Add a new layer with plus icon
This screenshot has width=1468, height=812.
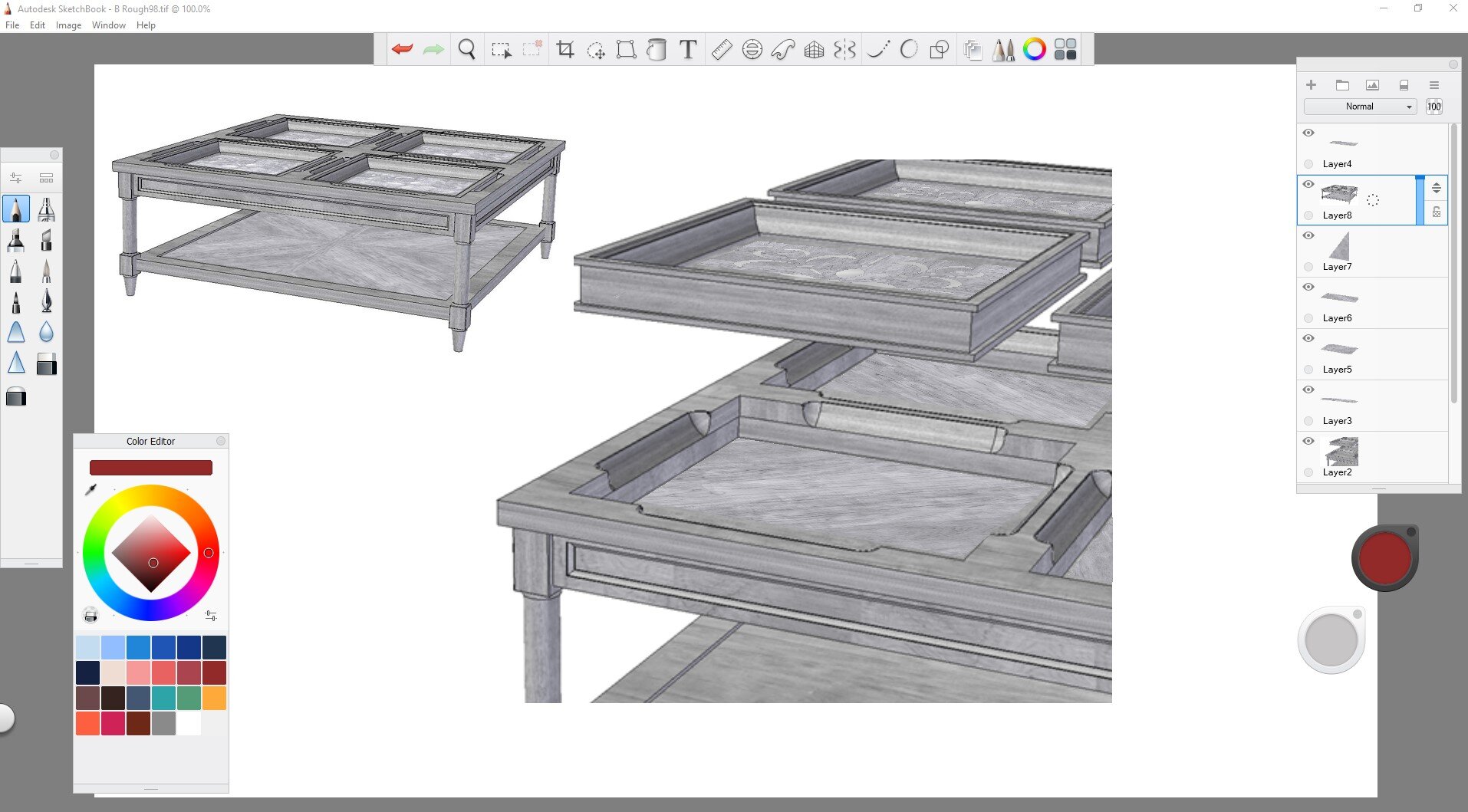tap(1311, 85)
